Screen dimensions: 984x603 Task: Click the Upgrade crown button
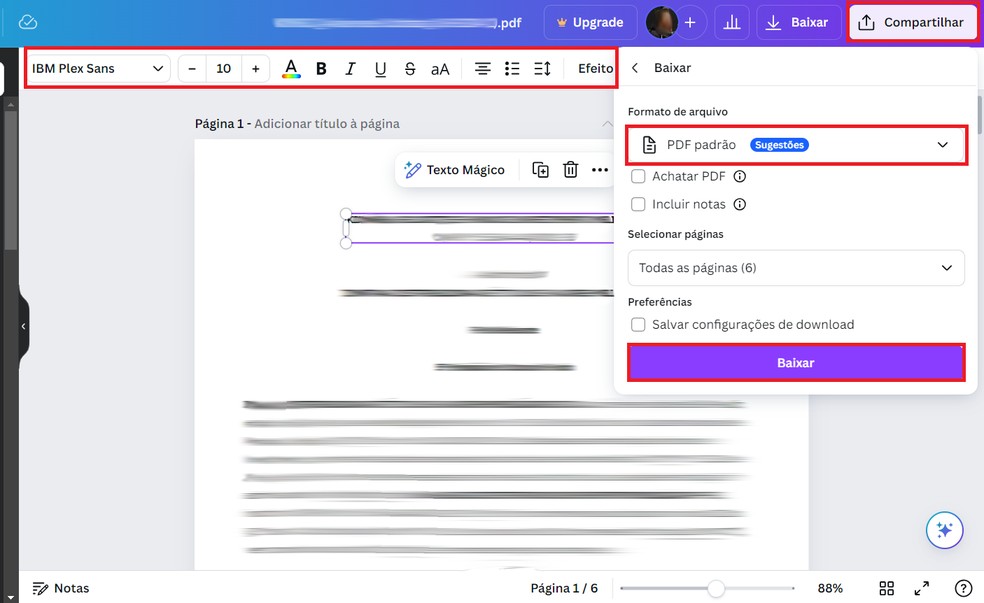[x=590, y=23]
